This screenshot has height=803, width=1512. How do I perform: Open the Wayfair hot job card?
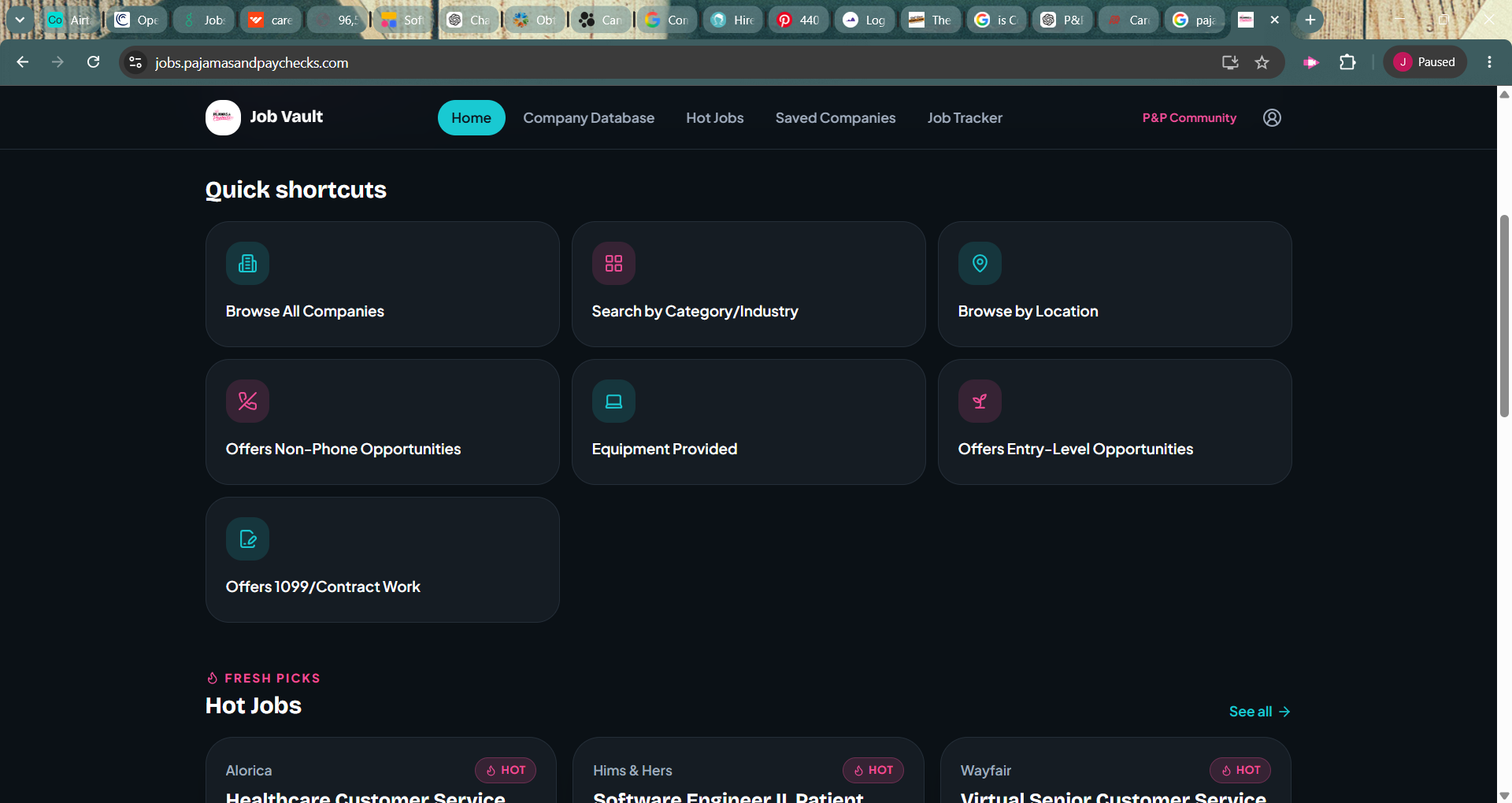(1115, 772)
